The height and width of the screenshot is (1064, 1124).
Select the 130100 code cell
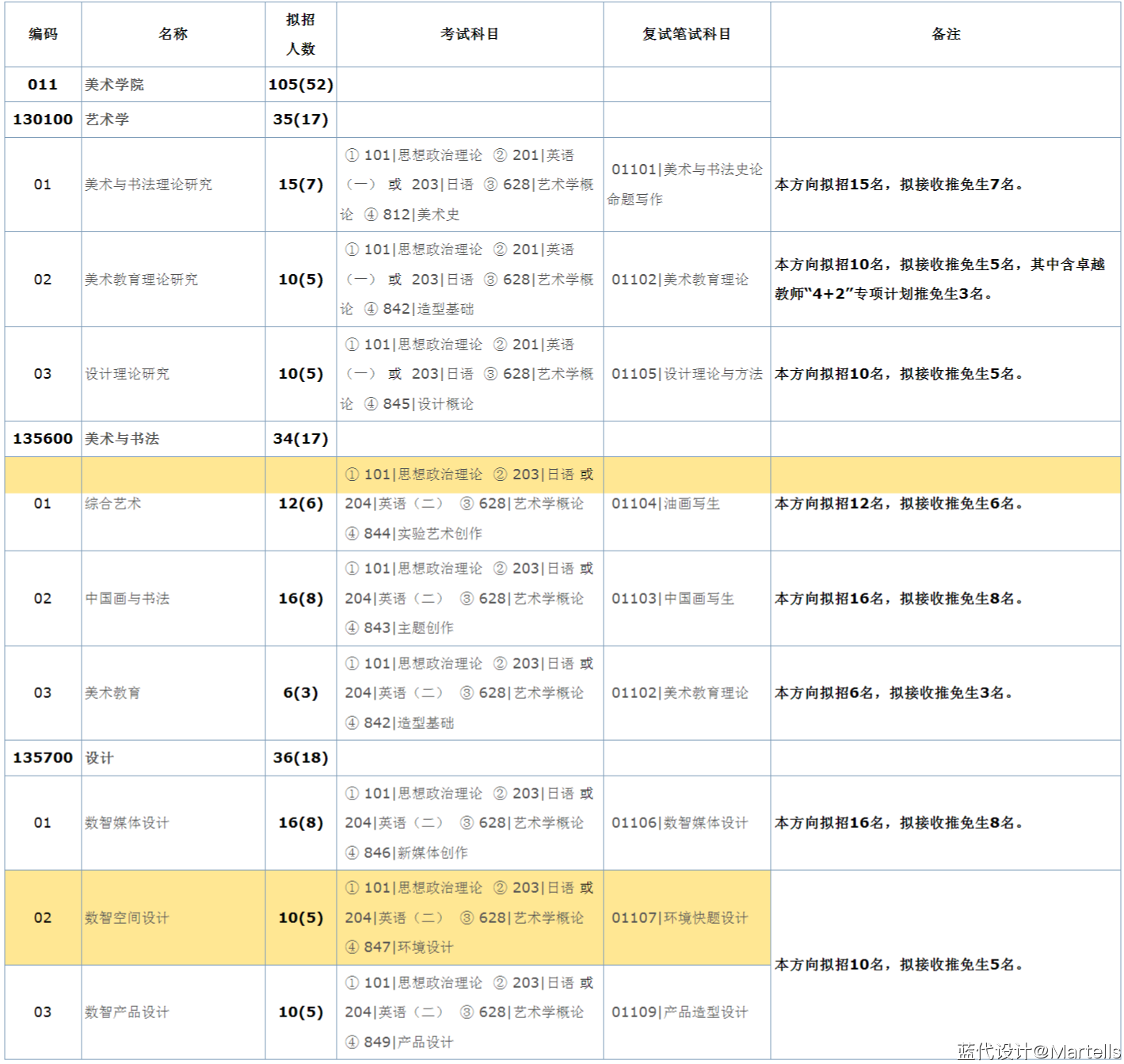pos(43,120)
